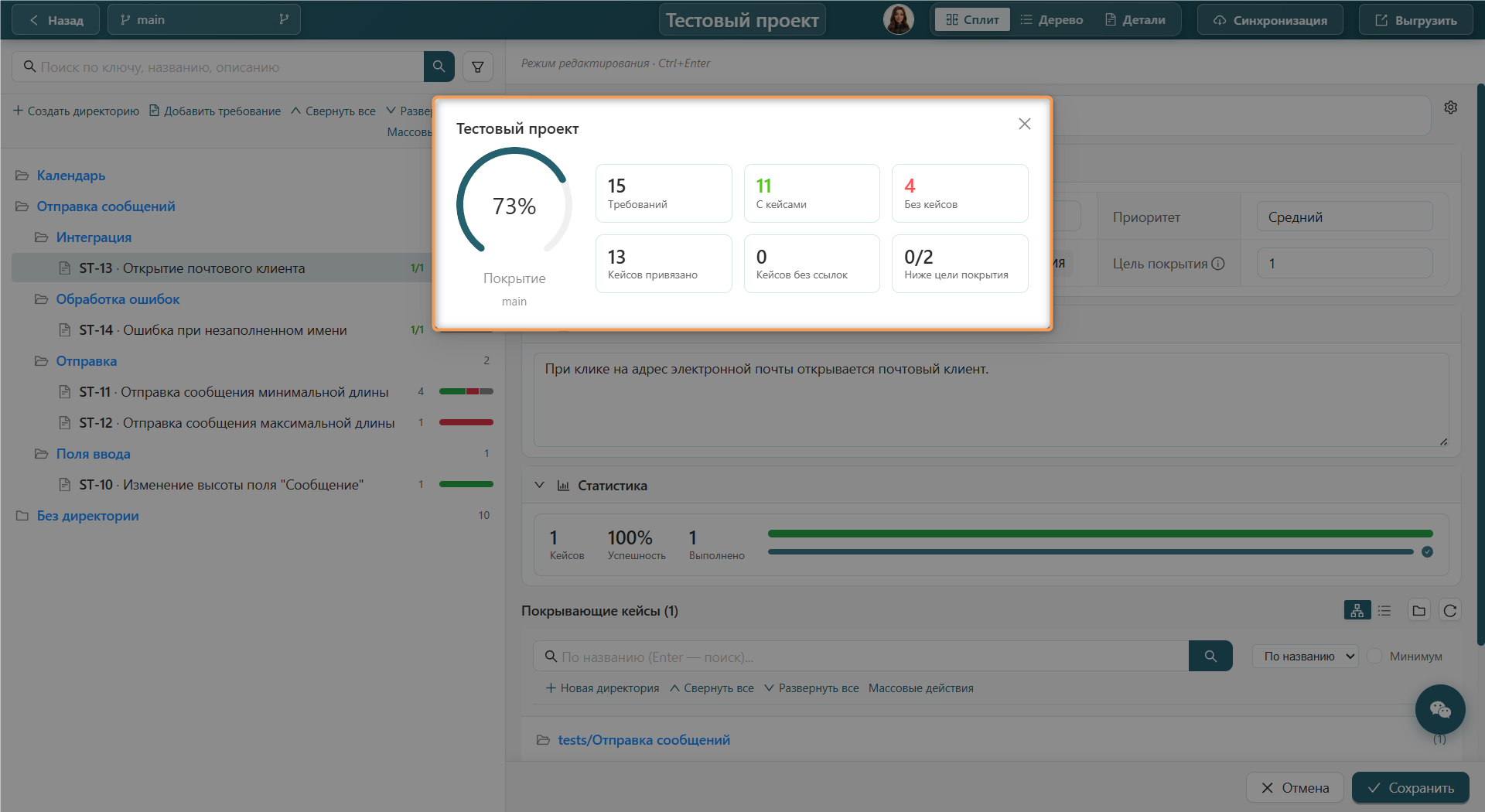Search covering cases with magnifier button

point(1210,657)
